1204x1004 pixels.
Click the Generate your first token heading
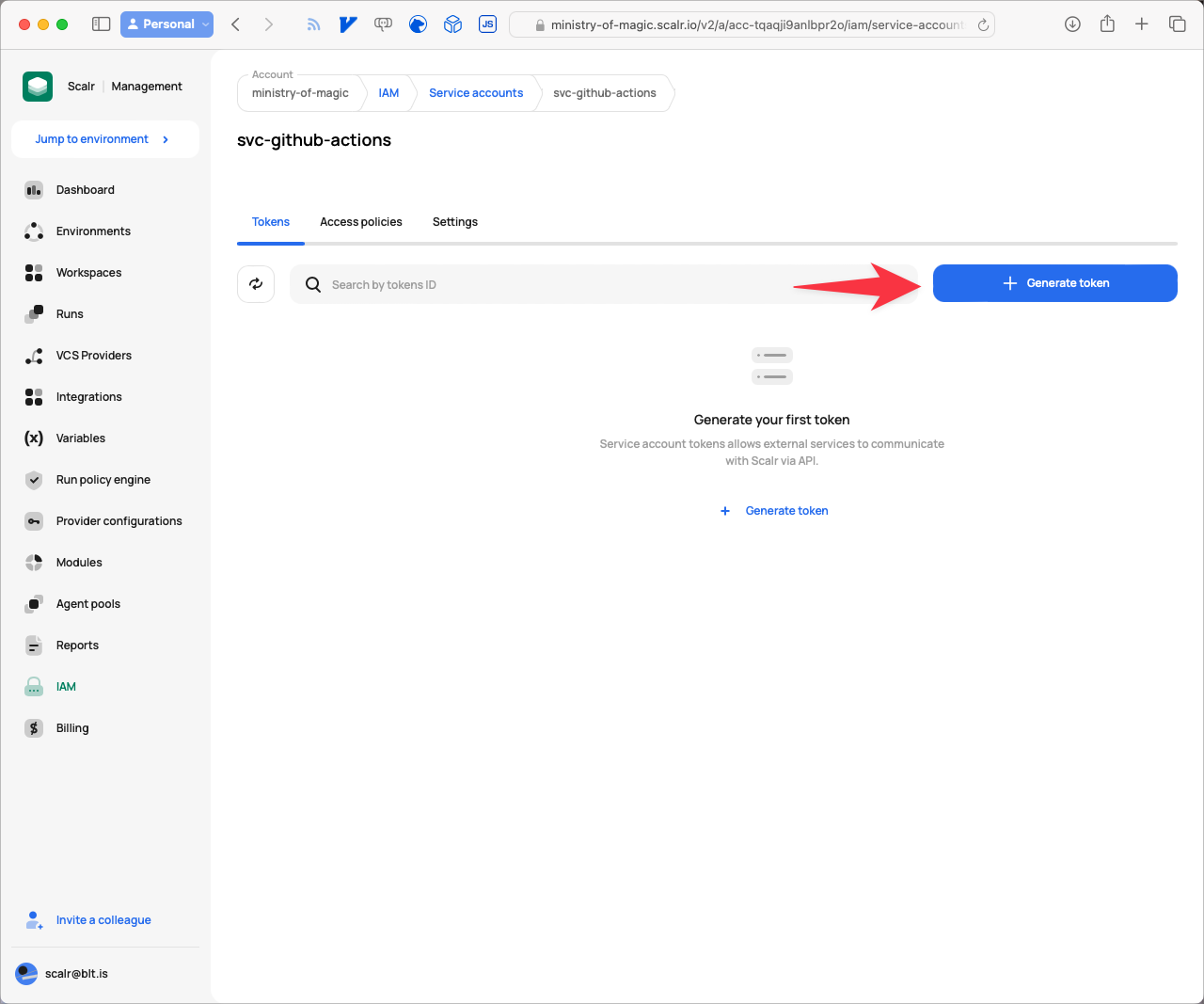(772, 420)
